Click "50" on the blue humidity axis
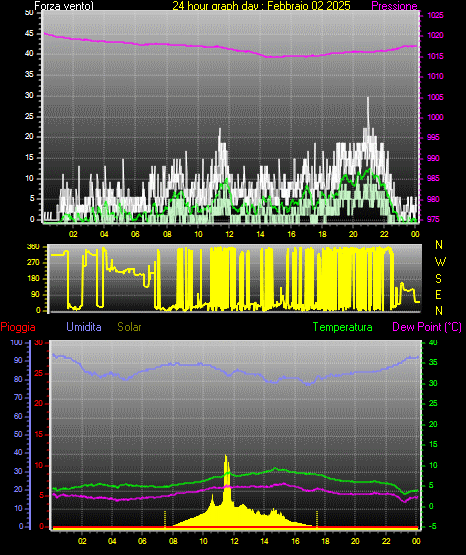 click(18, 434)
